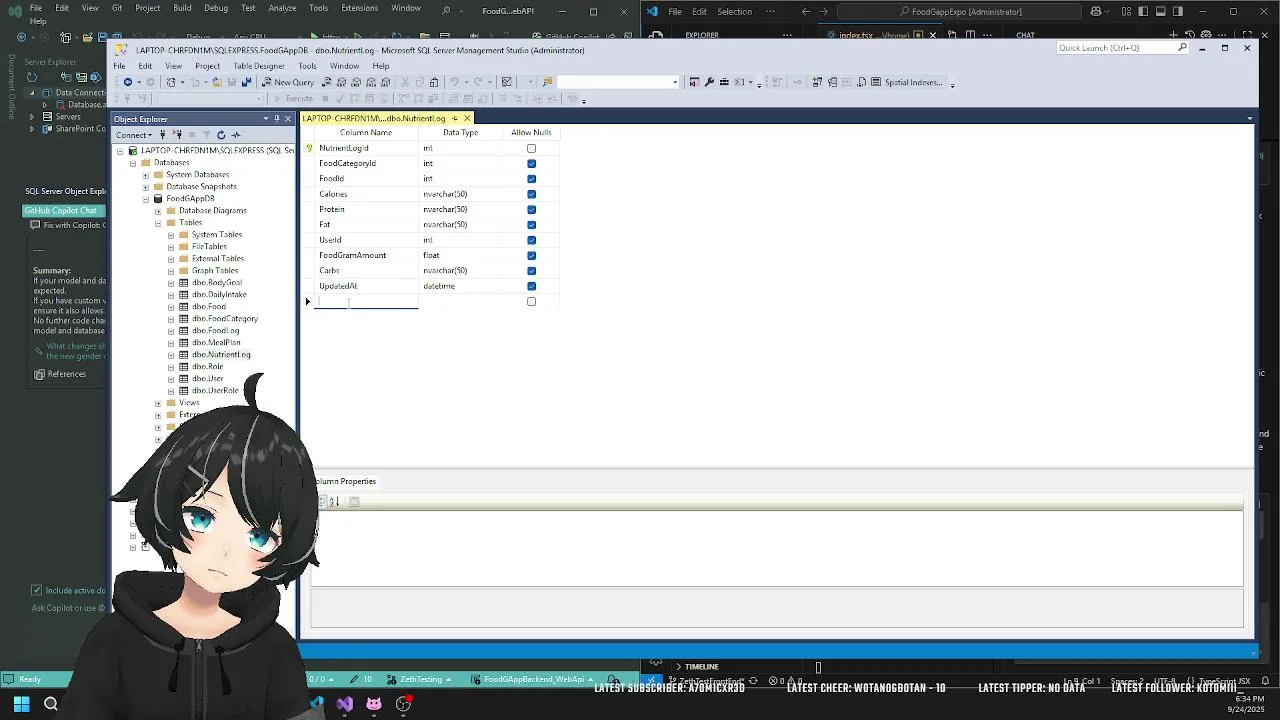Image resolution: width=1280 pixels, height=720 pixels.
Task: Click the Disconnect icon in Object Explorer
Action: pyautogui.click(x=178, y=135)
